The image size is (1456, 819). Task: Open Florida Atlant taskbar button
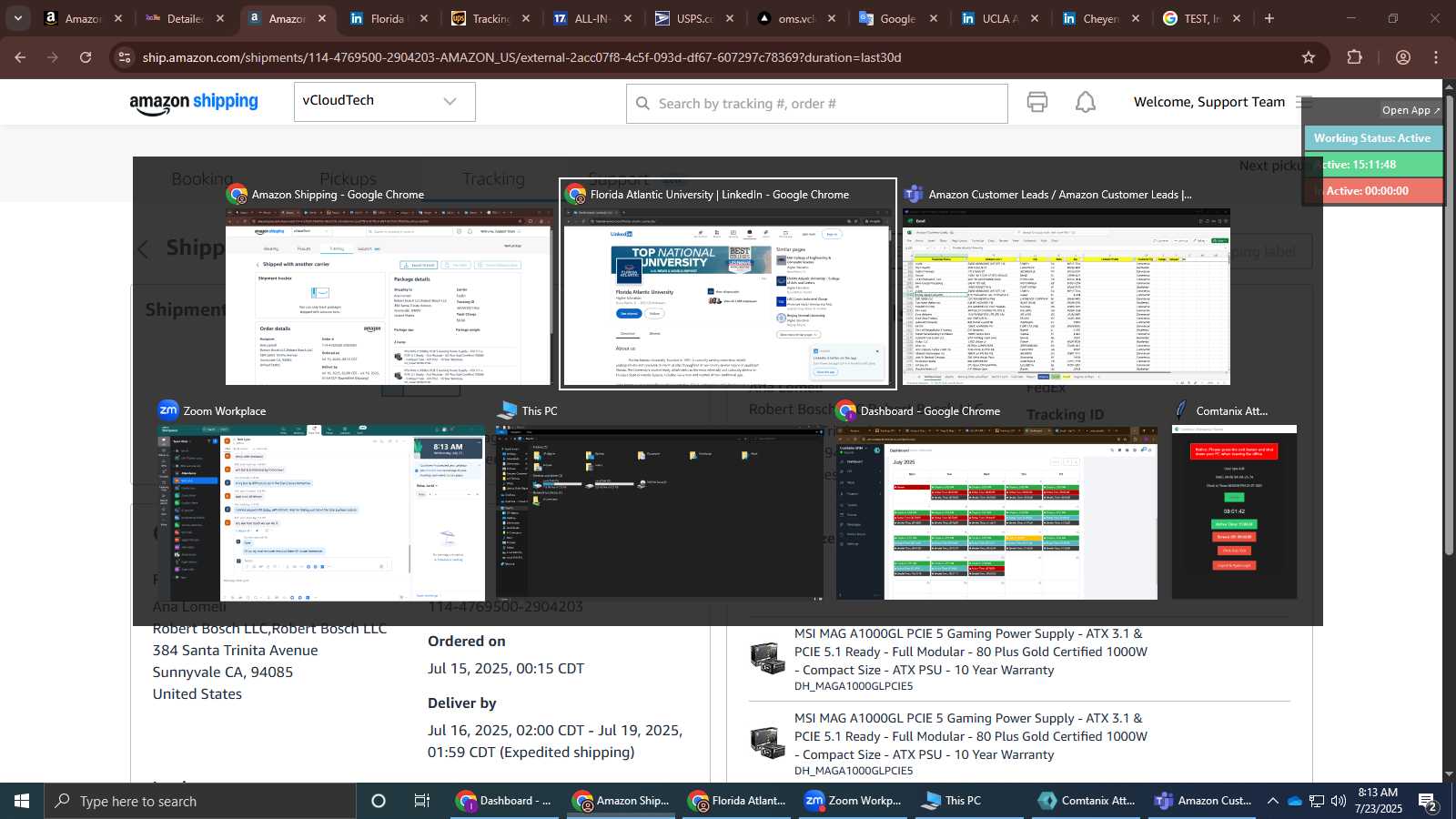point(737,801)
